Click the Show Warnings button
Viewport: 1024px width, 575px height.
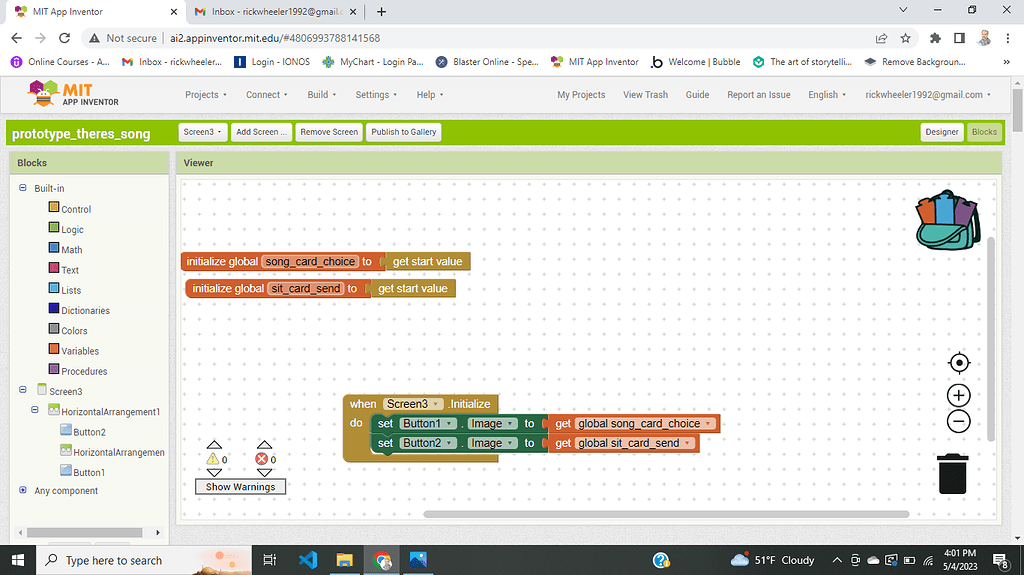point(240,487)
